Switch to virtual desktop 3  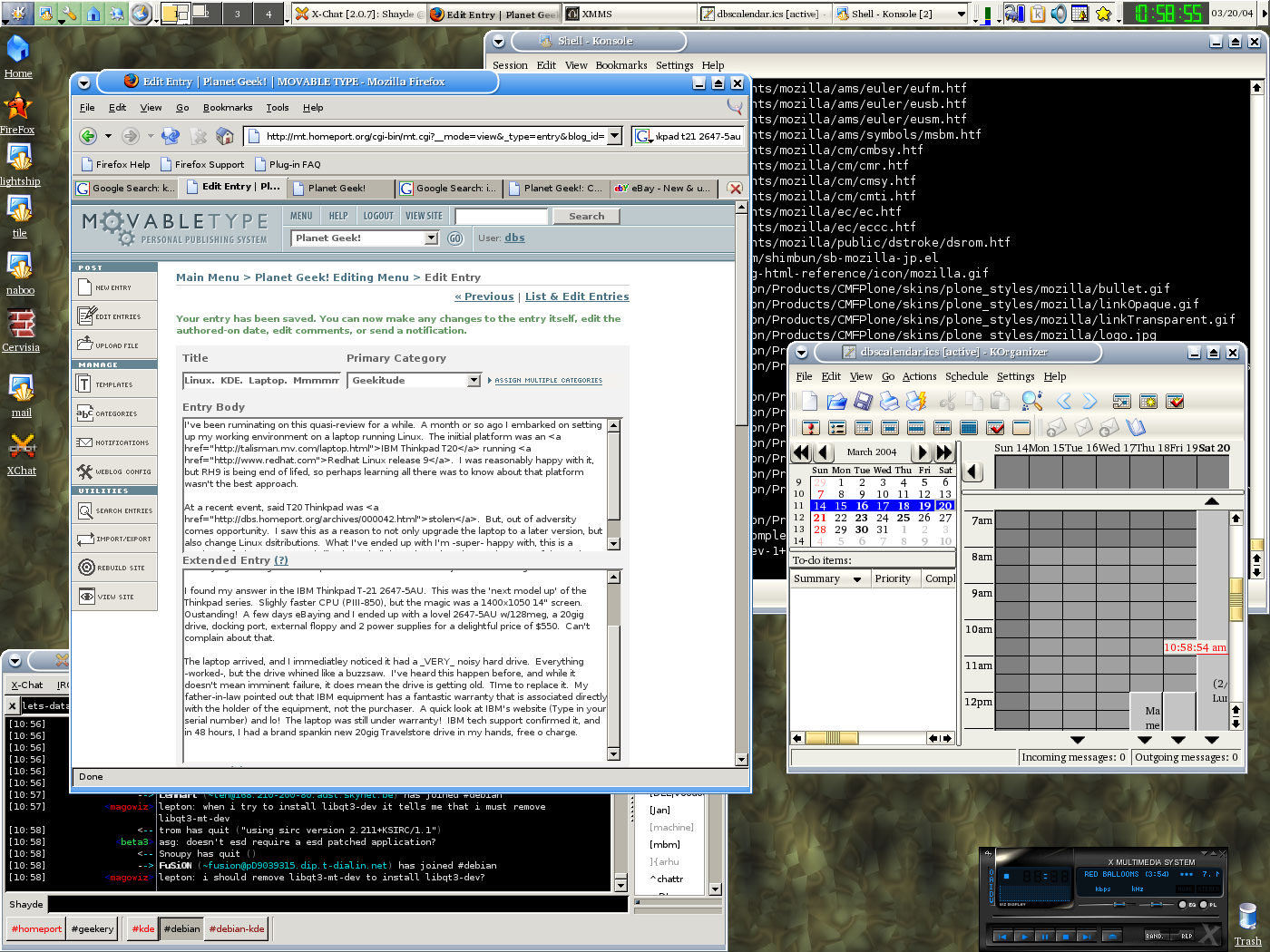tap(238, 14)
